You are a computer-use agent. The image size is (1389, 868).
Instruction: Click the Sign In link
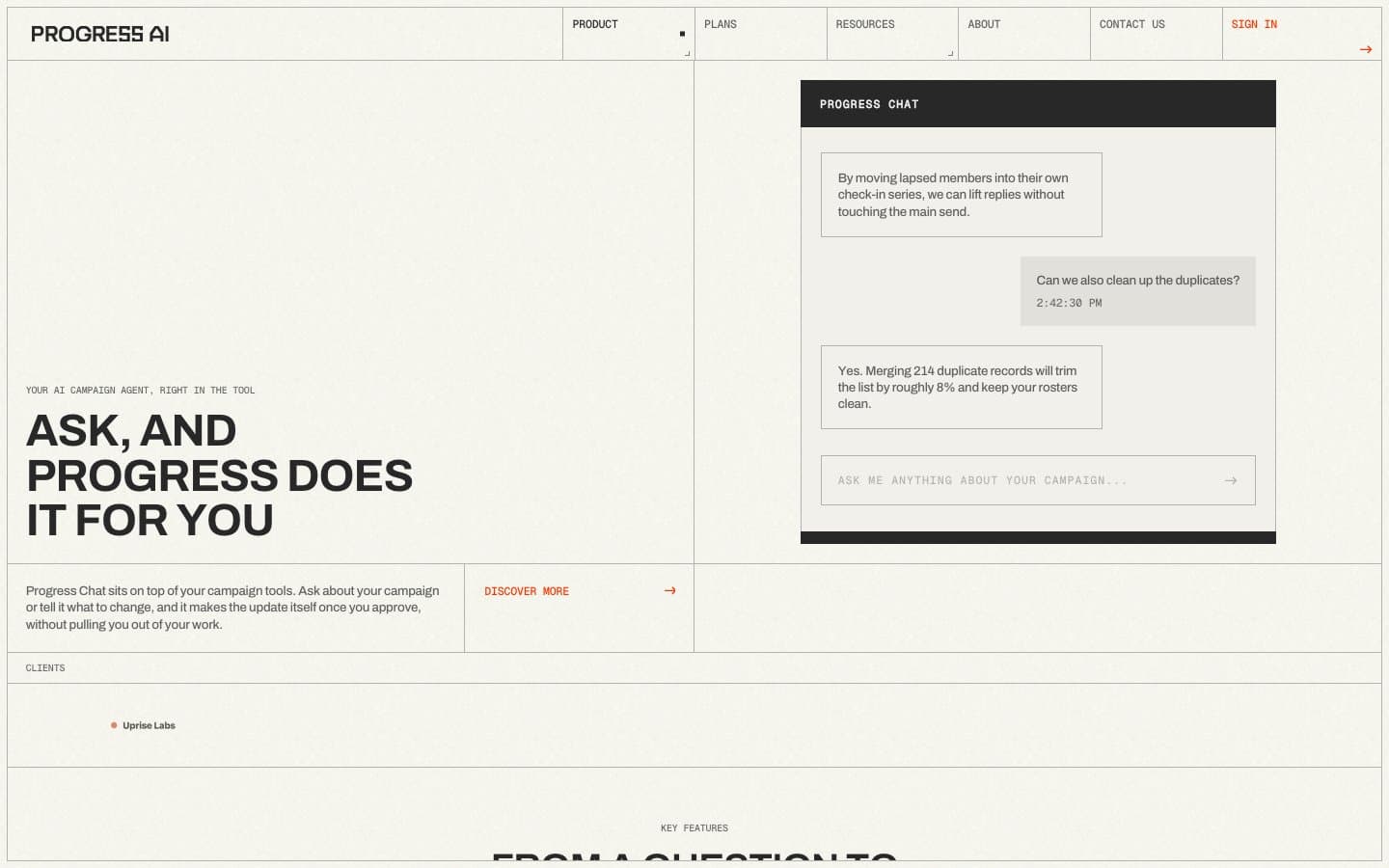(1302, 34)
